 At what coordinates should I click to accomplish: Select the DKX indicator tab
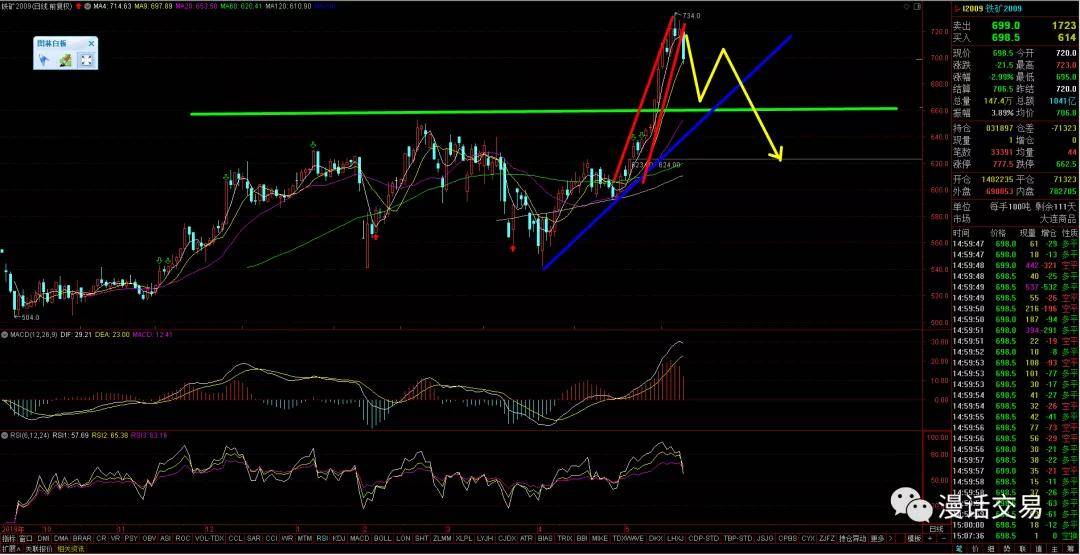point(656,538)
